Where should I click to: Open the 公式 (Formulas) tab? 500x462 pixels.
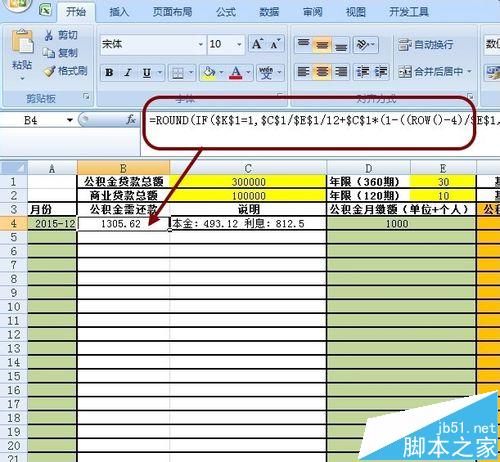coord(226,12)
